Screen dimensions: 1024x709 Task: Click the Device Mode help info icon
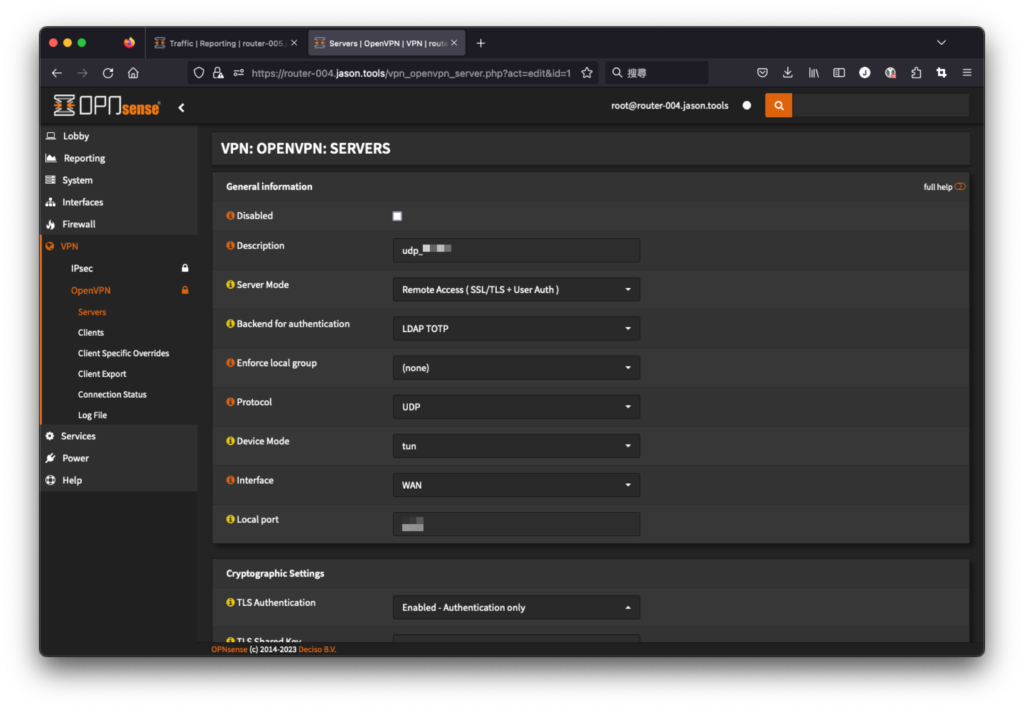pyautogui.click(x=230, y=441)
